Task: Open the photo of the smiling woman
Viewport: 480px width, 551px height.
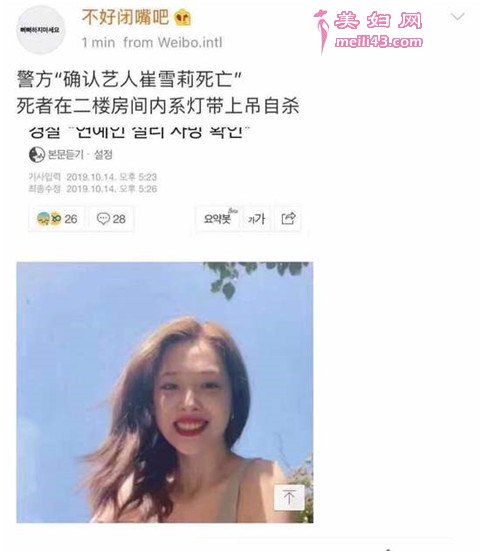Action: [164, 392]
